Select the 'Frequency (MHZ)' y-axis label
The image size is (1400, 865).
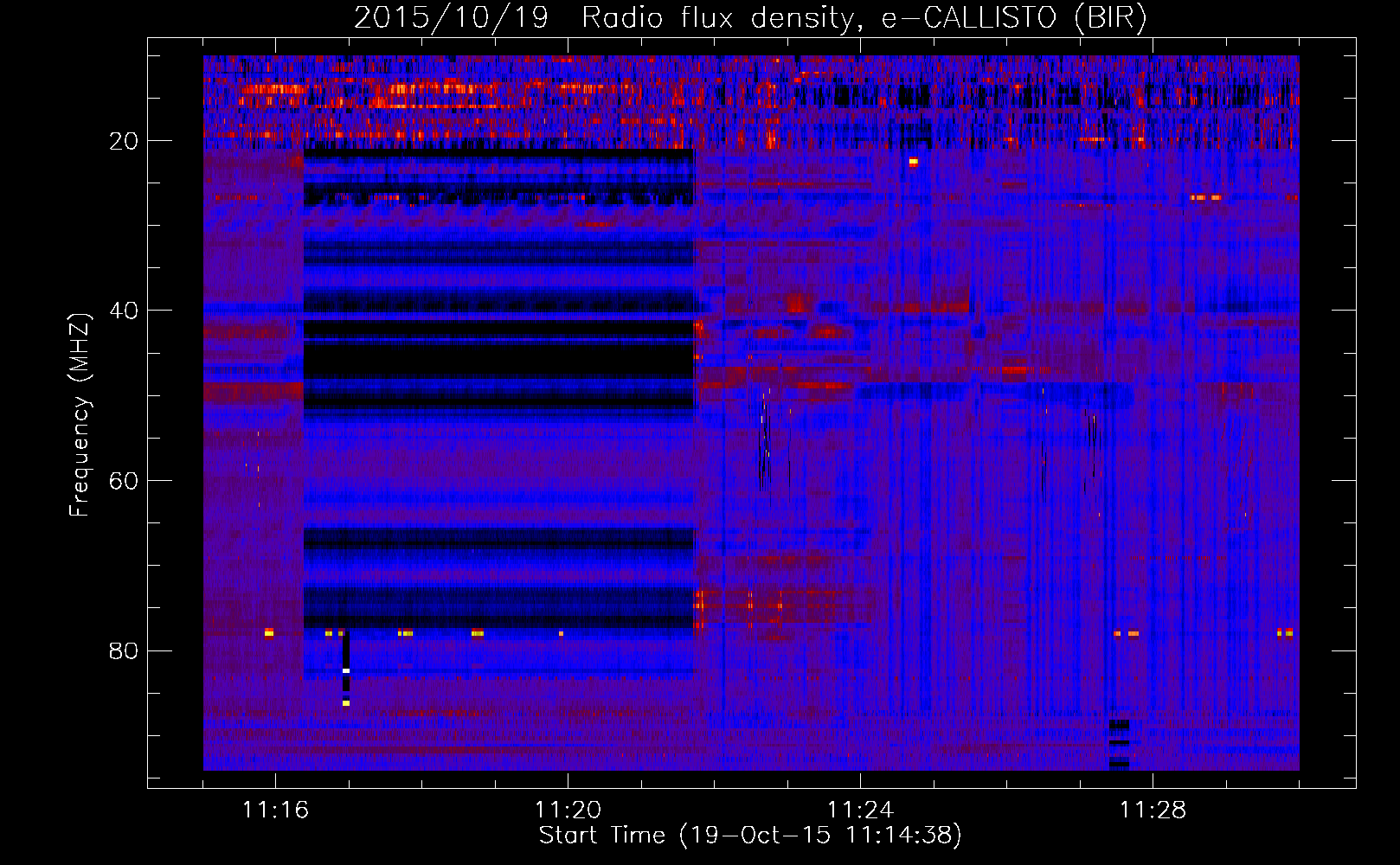point(80,414)
